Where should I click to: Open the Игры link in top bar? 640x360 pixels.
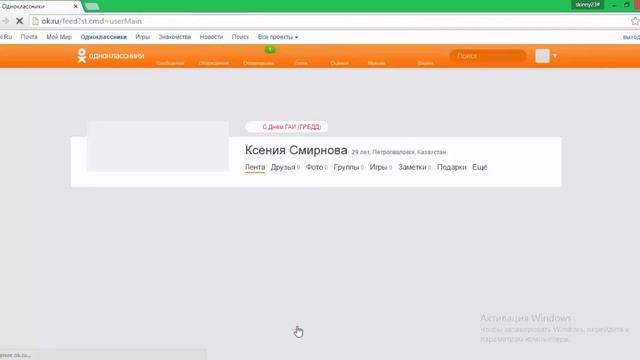[142, 37]
